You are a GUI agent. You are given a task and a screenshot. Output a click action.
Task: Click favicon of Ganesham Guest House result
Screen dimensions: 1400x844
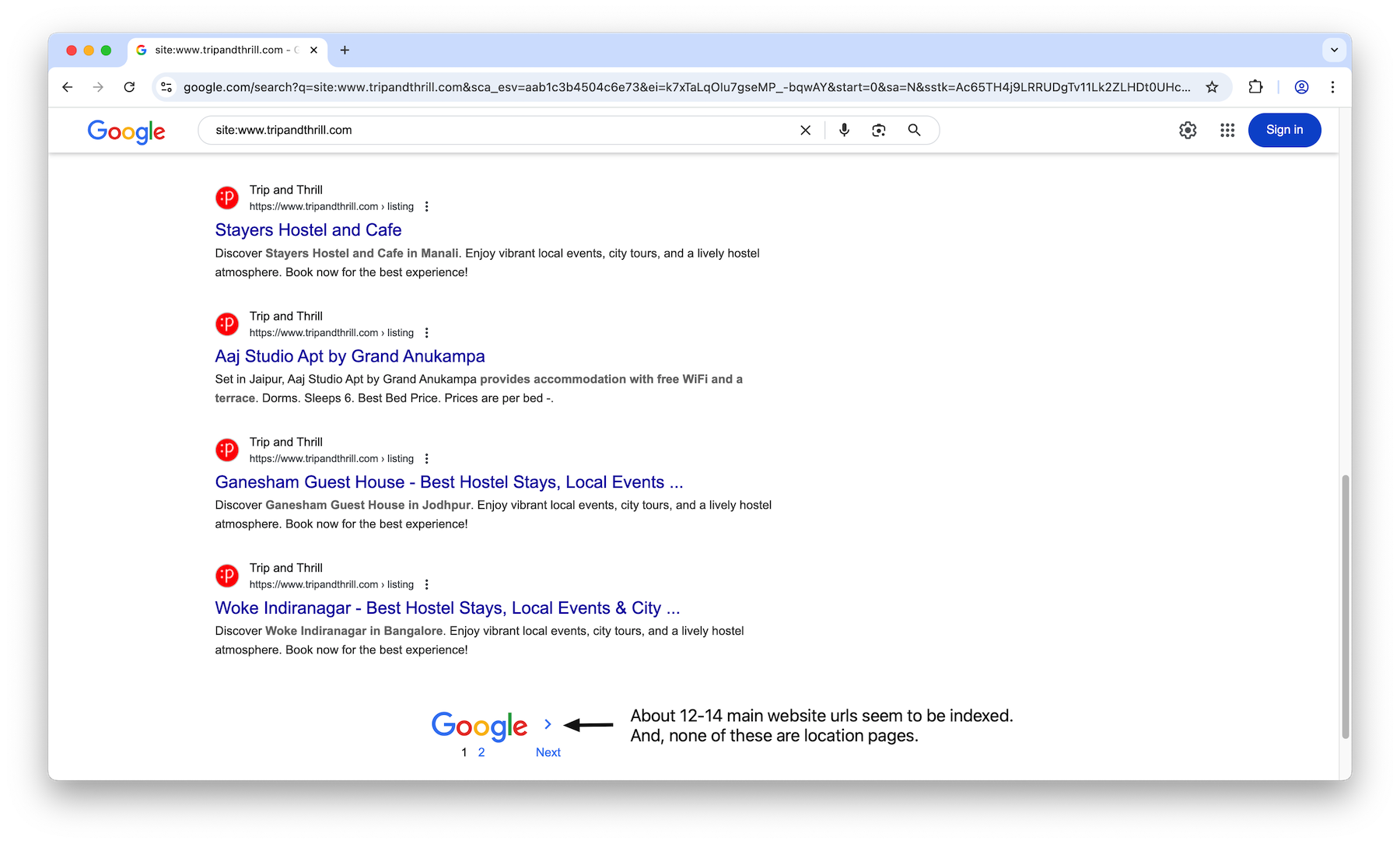coord(227,450)
